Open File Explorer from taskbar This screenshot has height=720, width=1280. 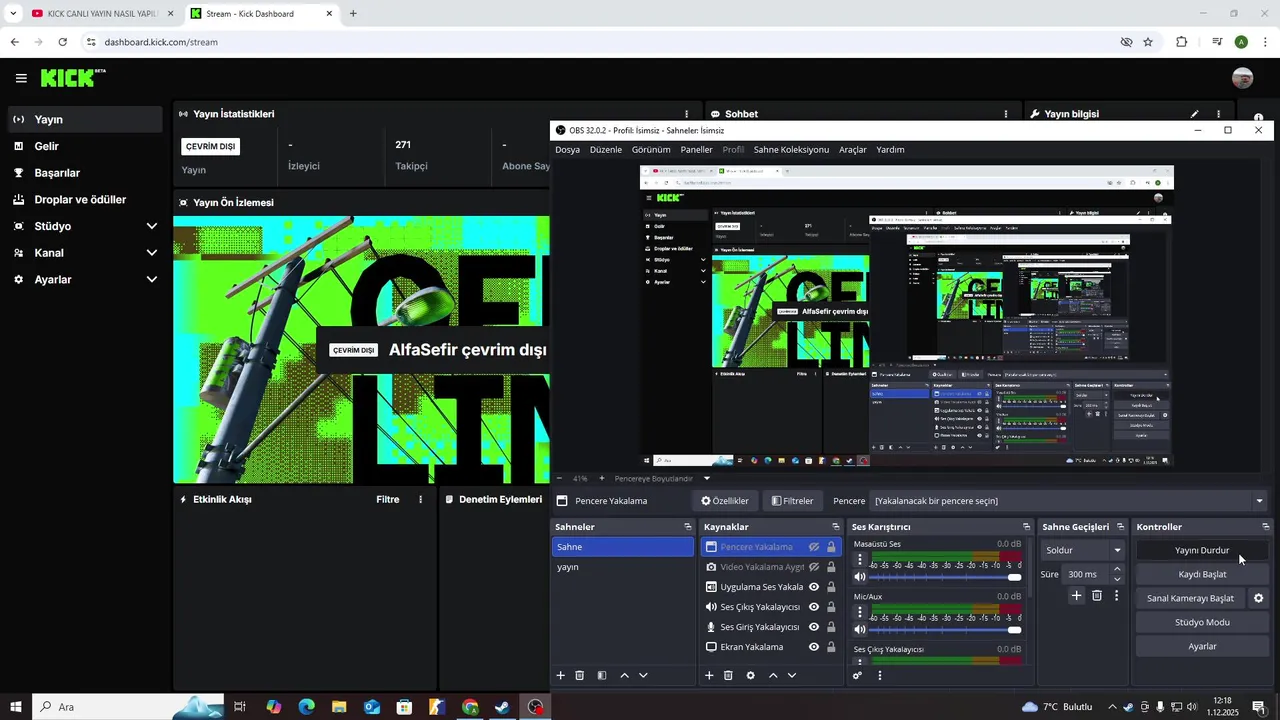(339, 707)
